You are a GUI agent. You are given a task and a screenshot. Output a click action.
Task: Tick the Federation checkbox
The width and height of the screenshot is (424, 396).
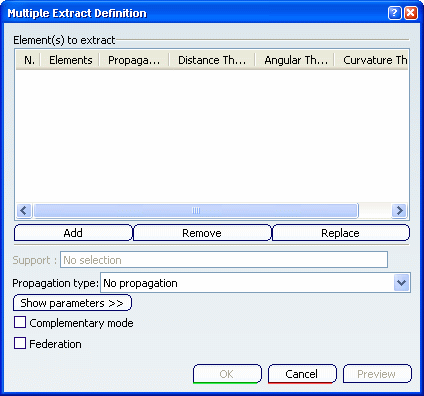[x=20, y=343]
